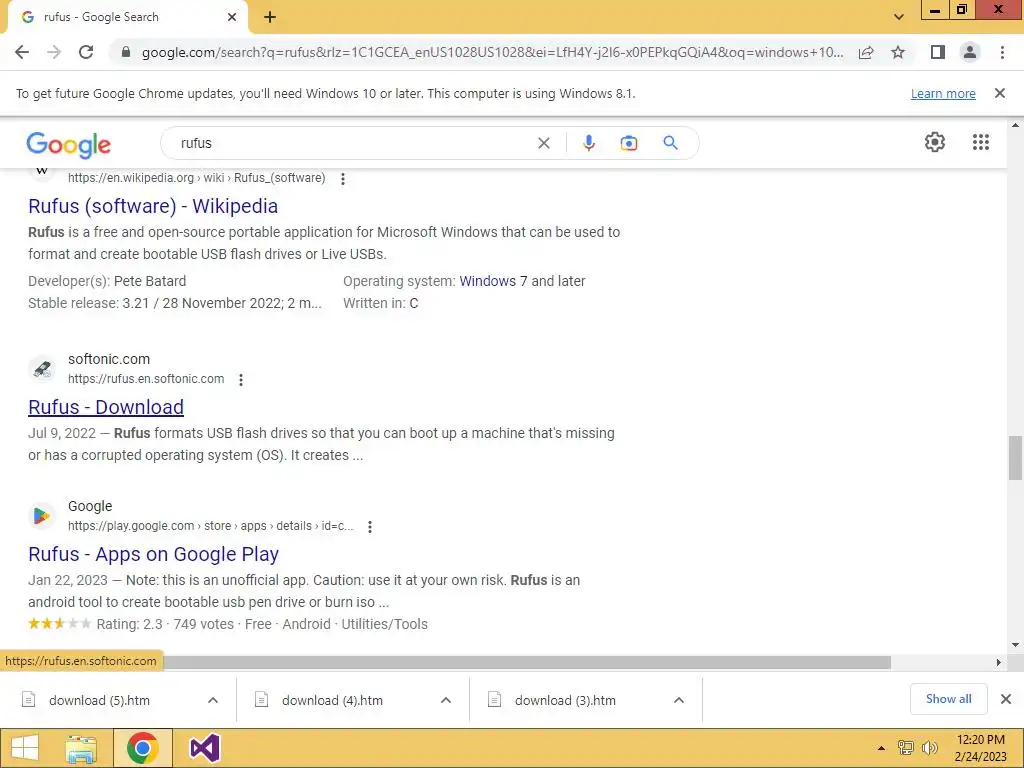Open the volume tray icon
The width and height of the screenshot is (1024, 768).
click(x=929, y=748)
